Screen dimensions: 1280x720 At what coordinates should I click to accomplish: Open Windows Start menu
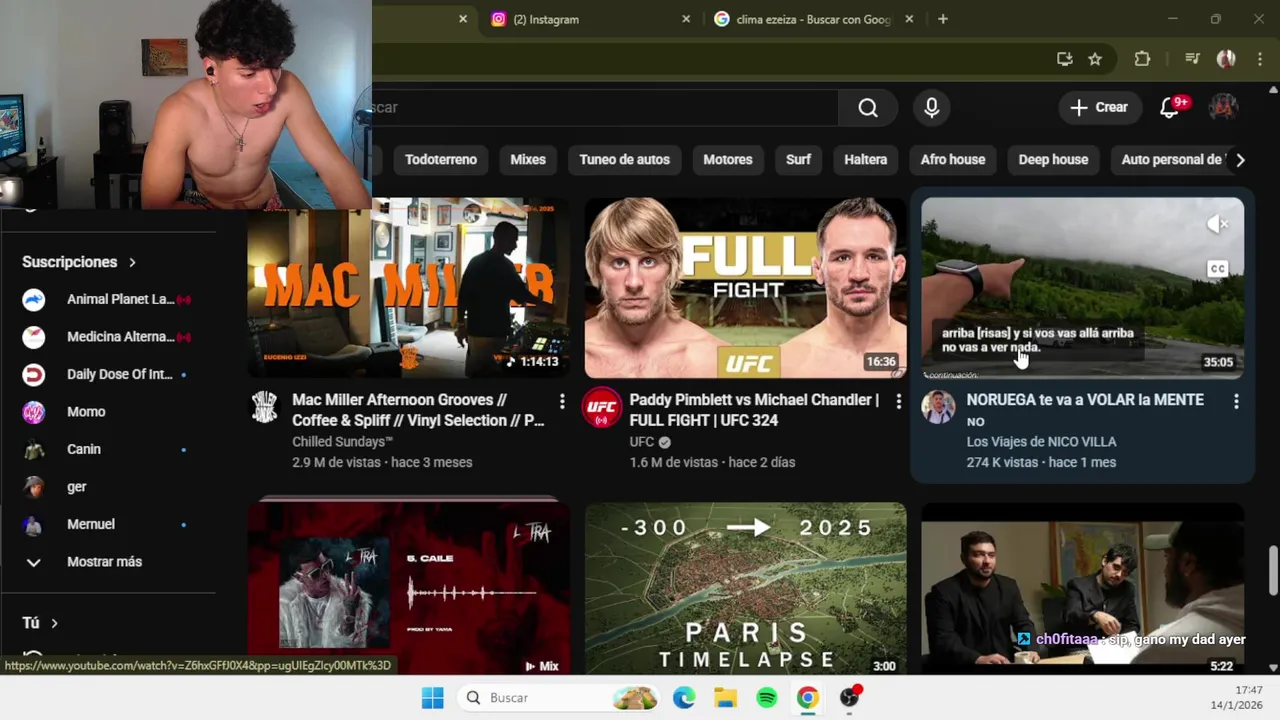432,698
